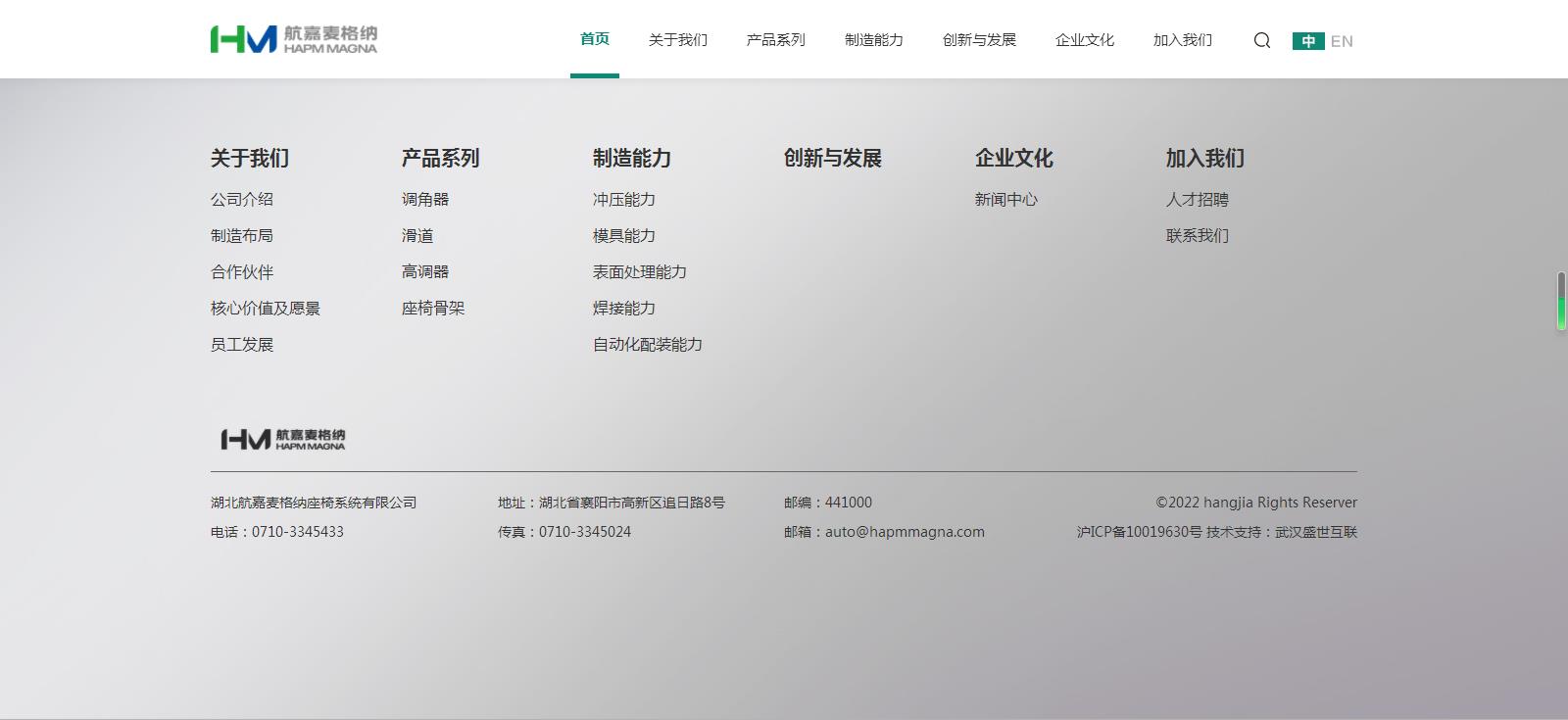The width and height of the screenshot is (1568, 720).
Task: Open 关于我们 in the top navigation
Action: (x=677, y=40)
